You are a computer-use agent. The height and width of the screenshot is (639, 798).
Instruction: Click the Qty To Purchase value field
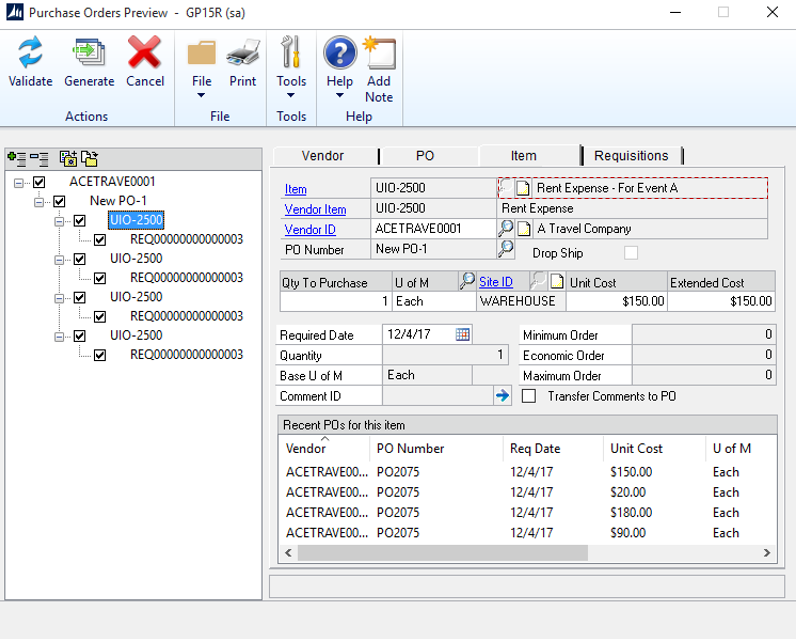pyautogui.click(x=336, y=302)
